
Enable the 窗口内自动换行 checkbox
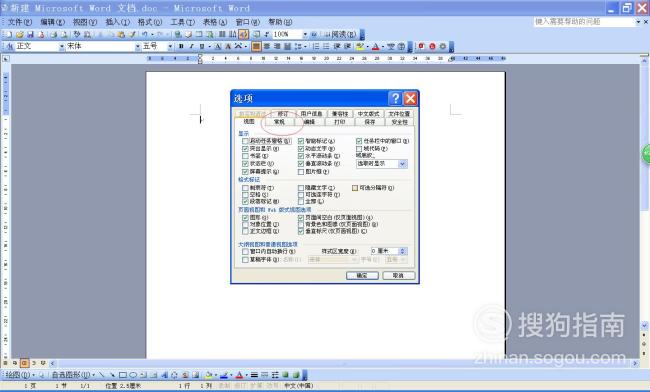click(x=245, y=252)
